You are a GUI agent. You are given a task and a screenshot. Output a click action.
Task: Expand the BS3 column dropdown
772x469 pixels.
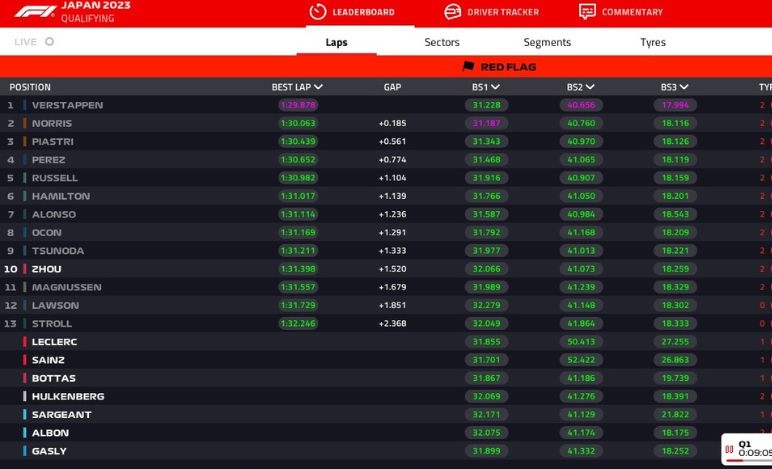(x=683, y=87)
